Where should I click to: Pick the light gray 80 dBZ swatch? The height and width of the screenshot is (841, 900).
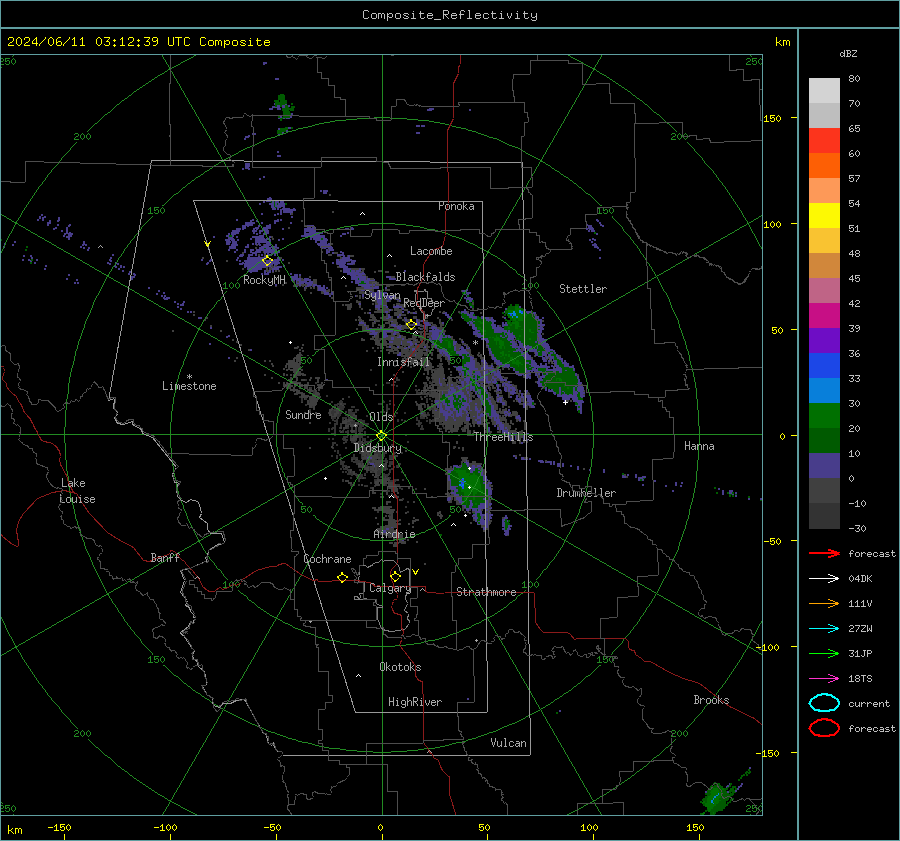[824, 91]
